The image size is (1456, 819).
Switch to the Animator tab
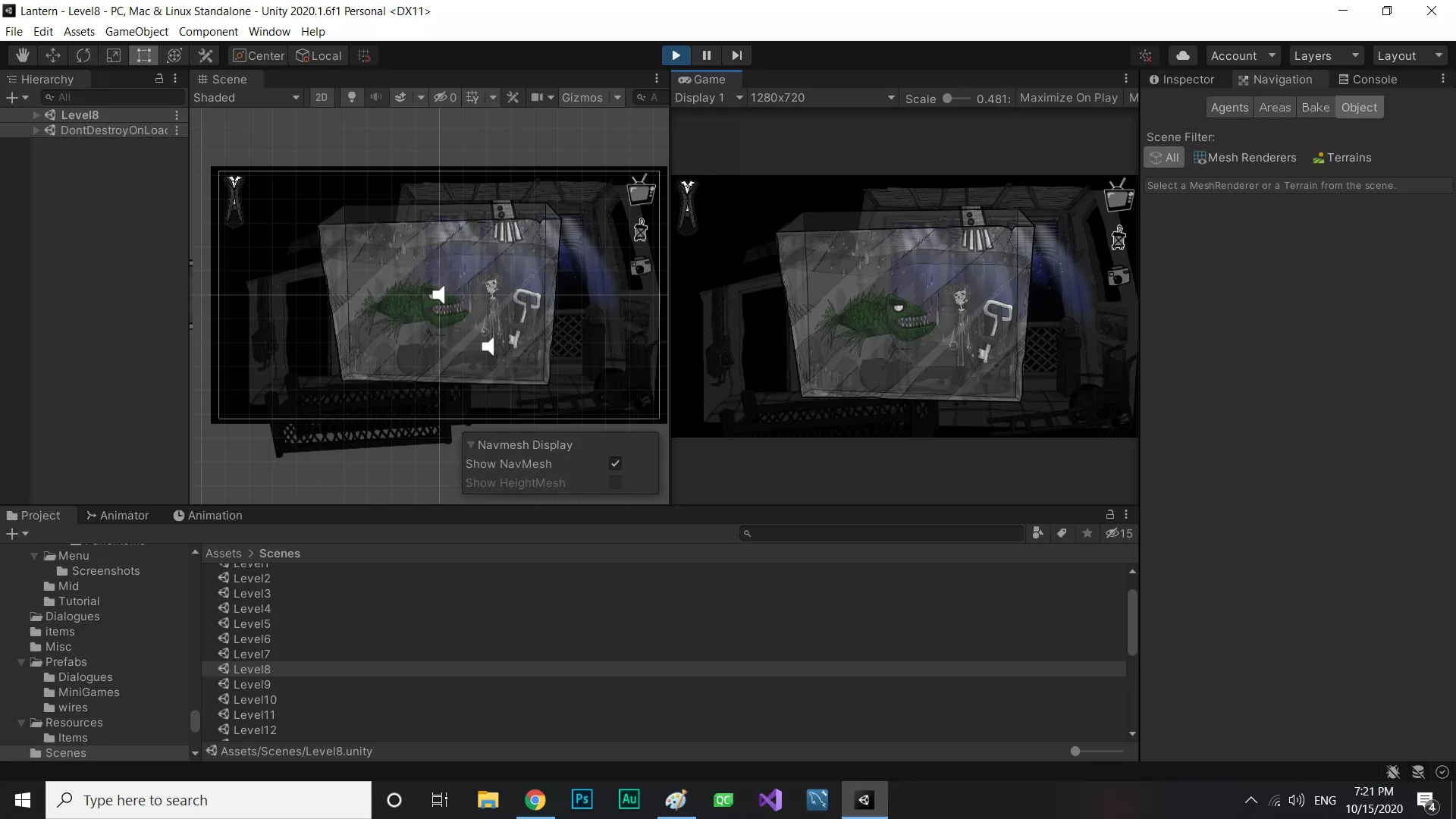pyautogui.click(x=118, y=515)
